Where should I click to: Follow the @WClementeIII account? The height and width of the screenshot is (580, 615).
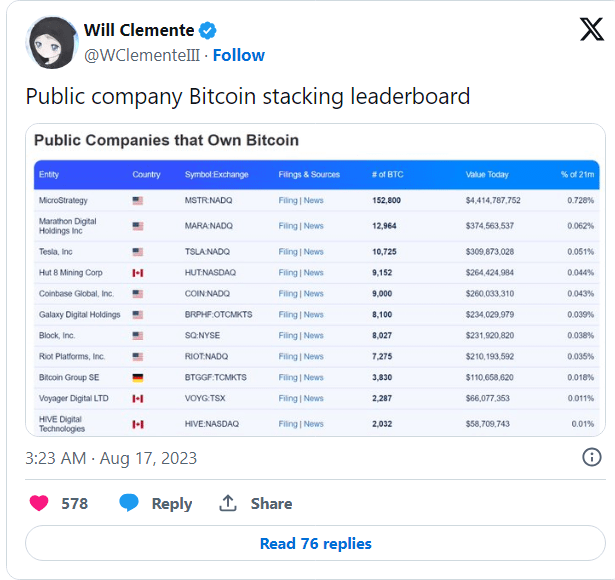(x=238, y=55)
